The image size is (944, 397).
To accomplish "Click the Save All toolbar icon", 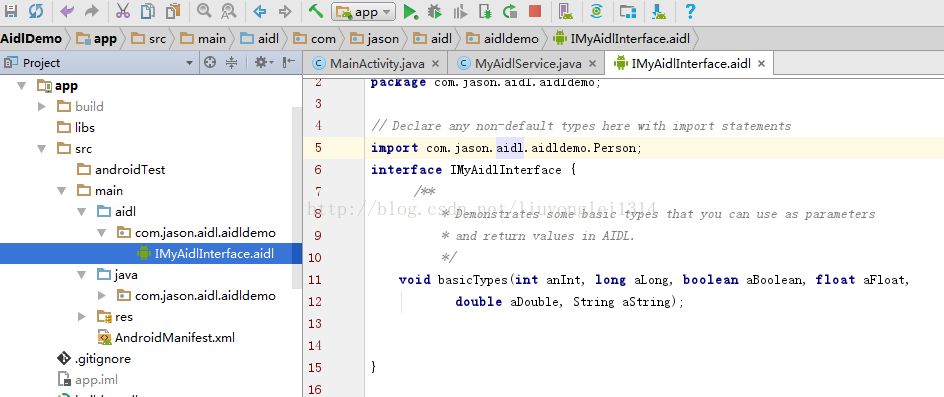I will [x=11, y=11].
